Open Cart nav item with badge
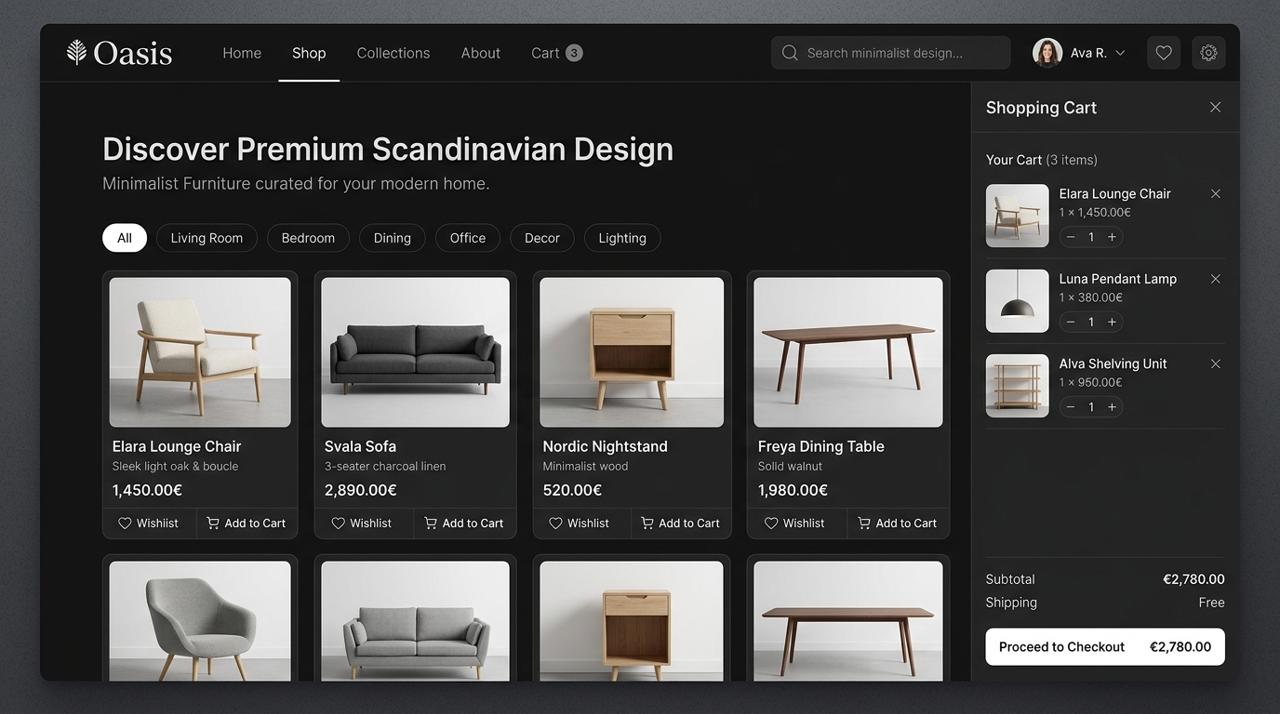 click(556, 53)
